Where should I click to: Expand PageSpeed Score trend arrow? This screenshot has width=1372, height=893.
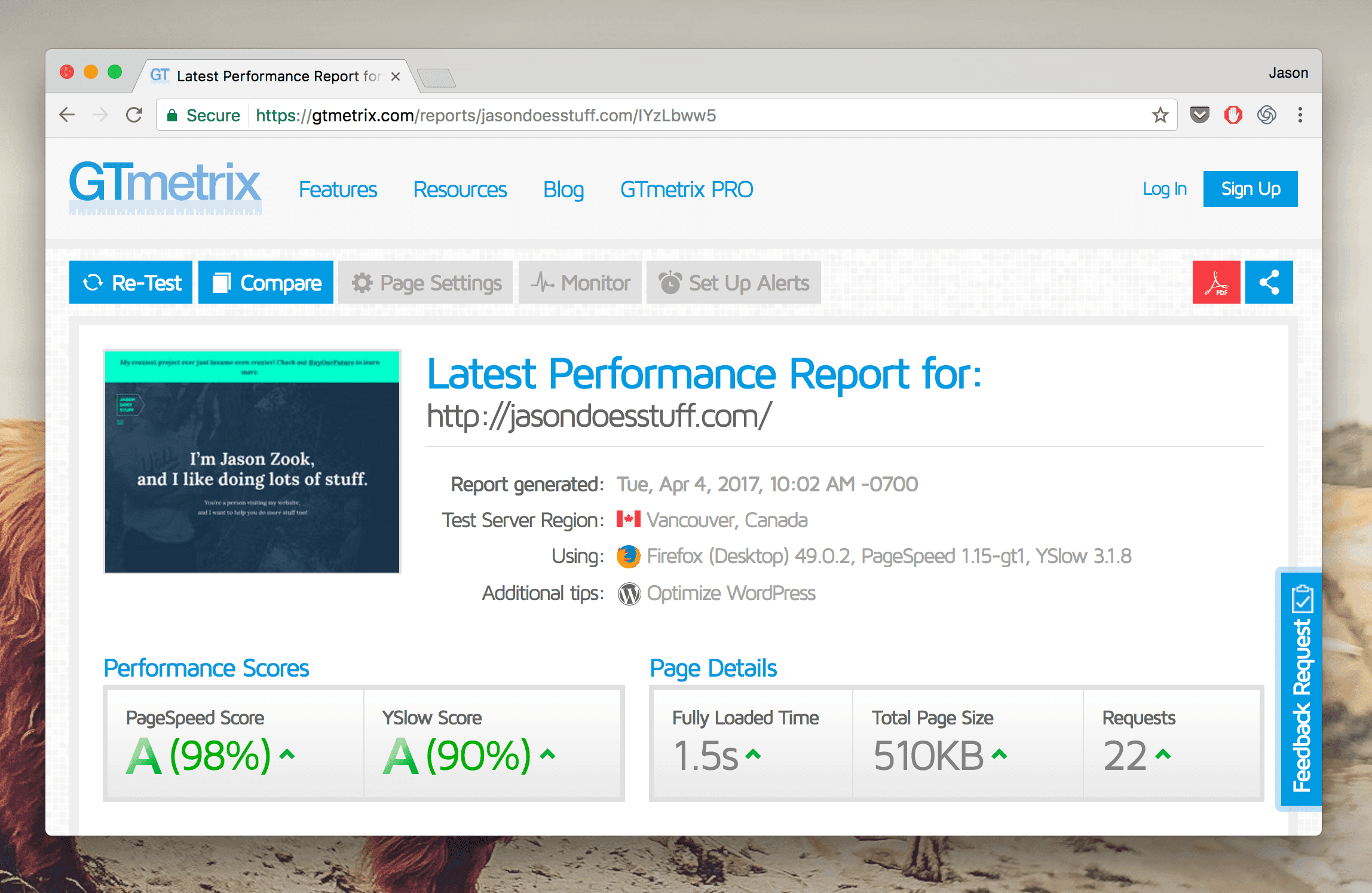click(287, 754)
